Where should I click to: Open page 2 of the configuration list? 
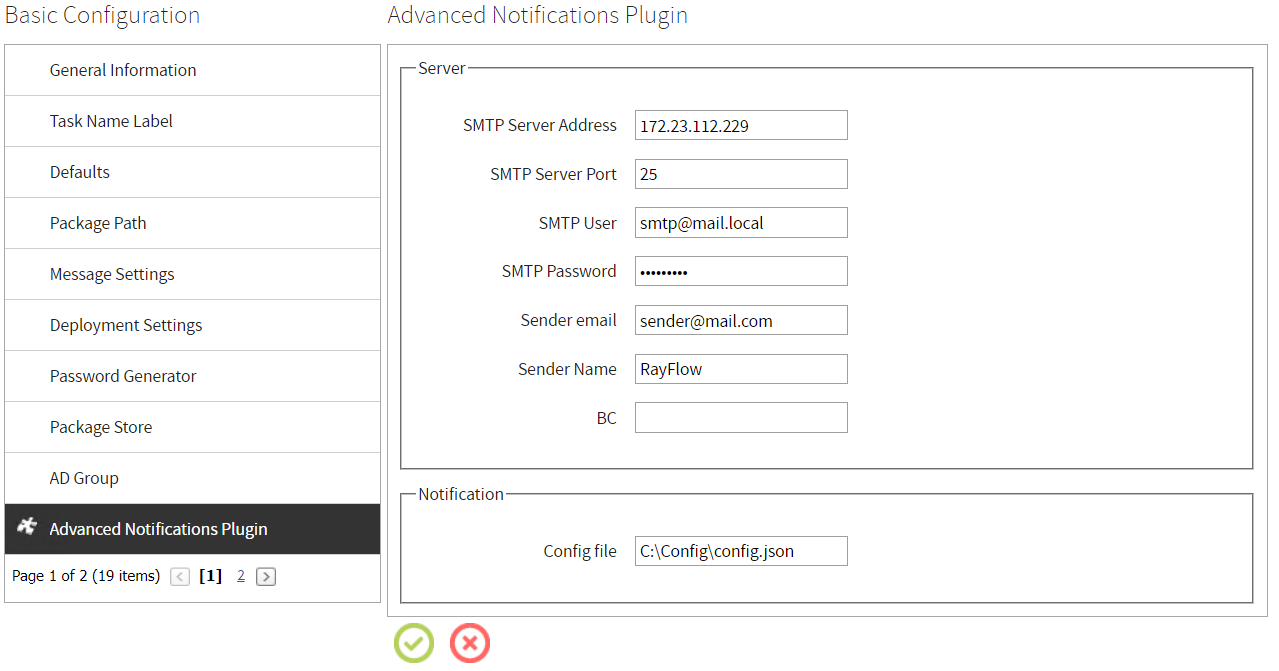(x=240, y=576)
